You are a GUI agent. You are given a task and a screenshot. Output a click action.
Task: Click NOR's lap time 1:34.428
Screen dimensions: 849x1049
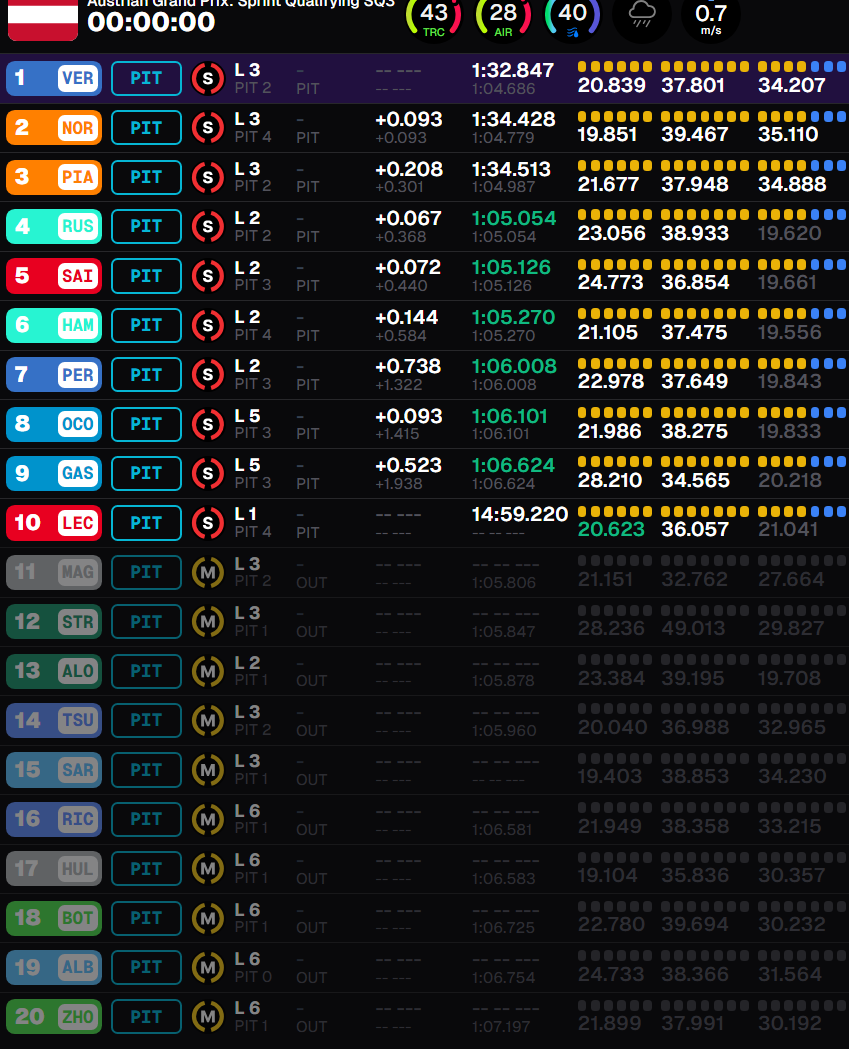click(513, 120)
